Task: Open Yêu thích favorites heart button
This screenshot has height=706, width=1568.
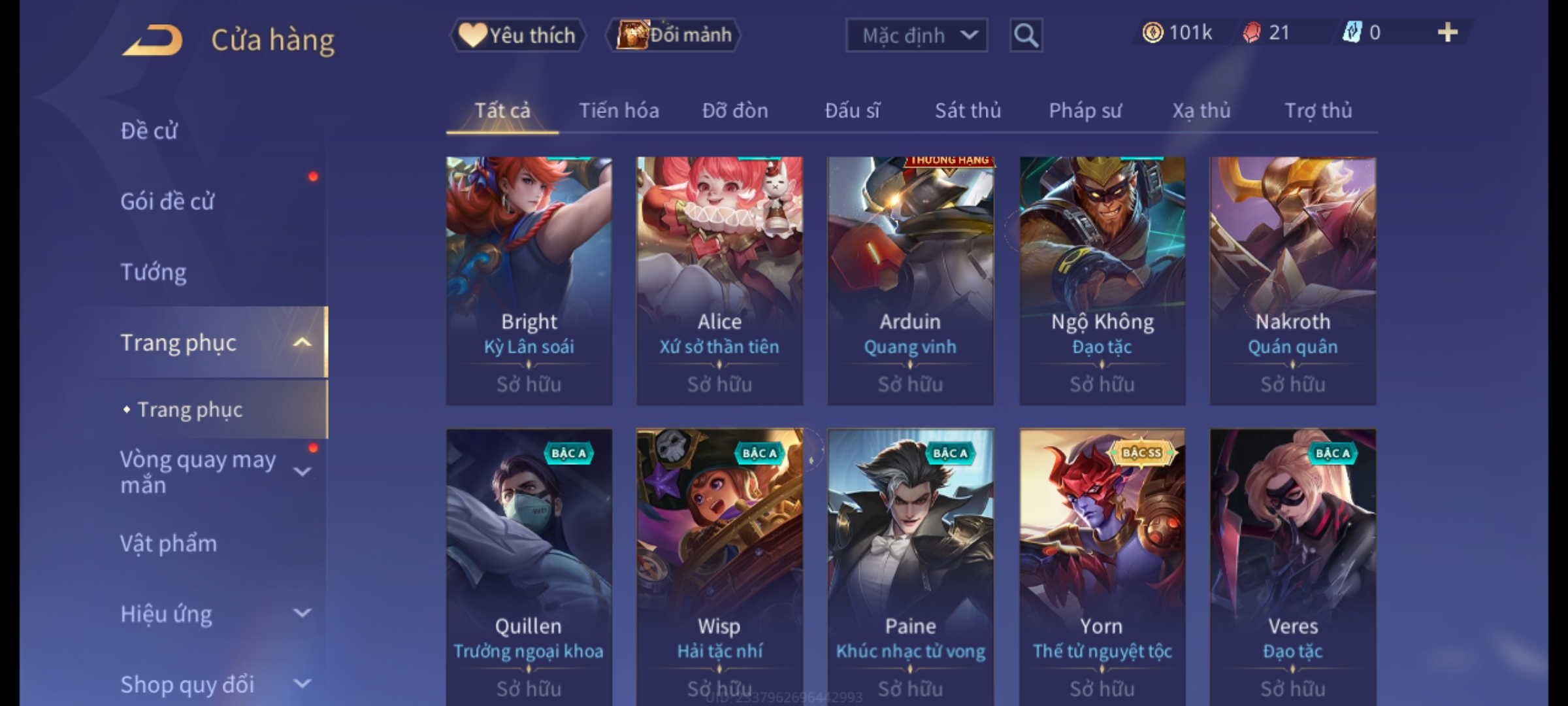Action: pyautogui.click(x=517, y=35)
